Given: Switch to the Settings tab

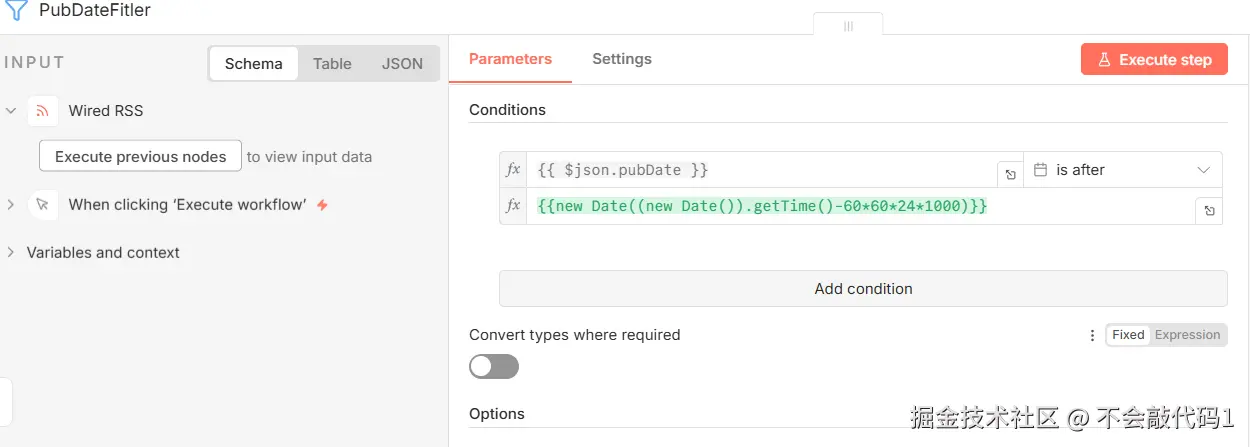Looking at the screenshot, I should point(622,59).
